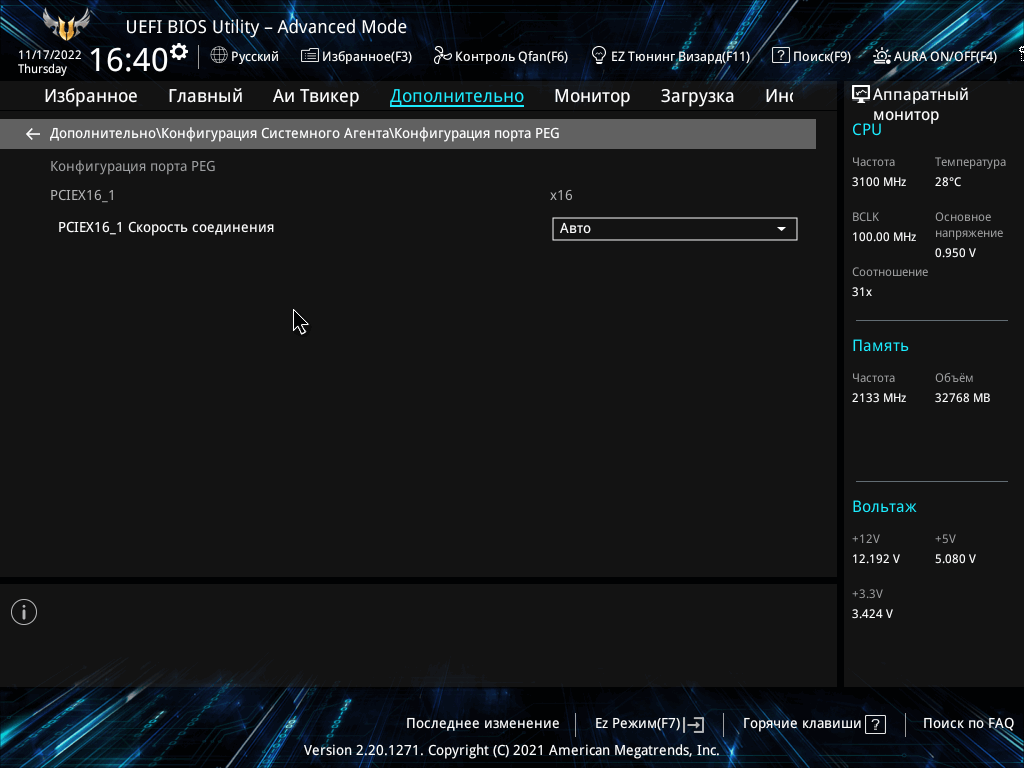Click the Поиск по FAQ link

pos(968,724)
